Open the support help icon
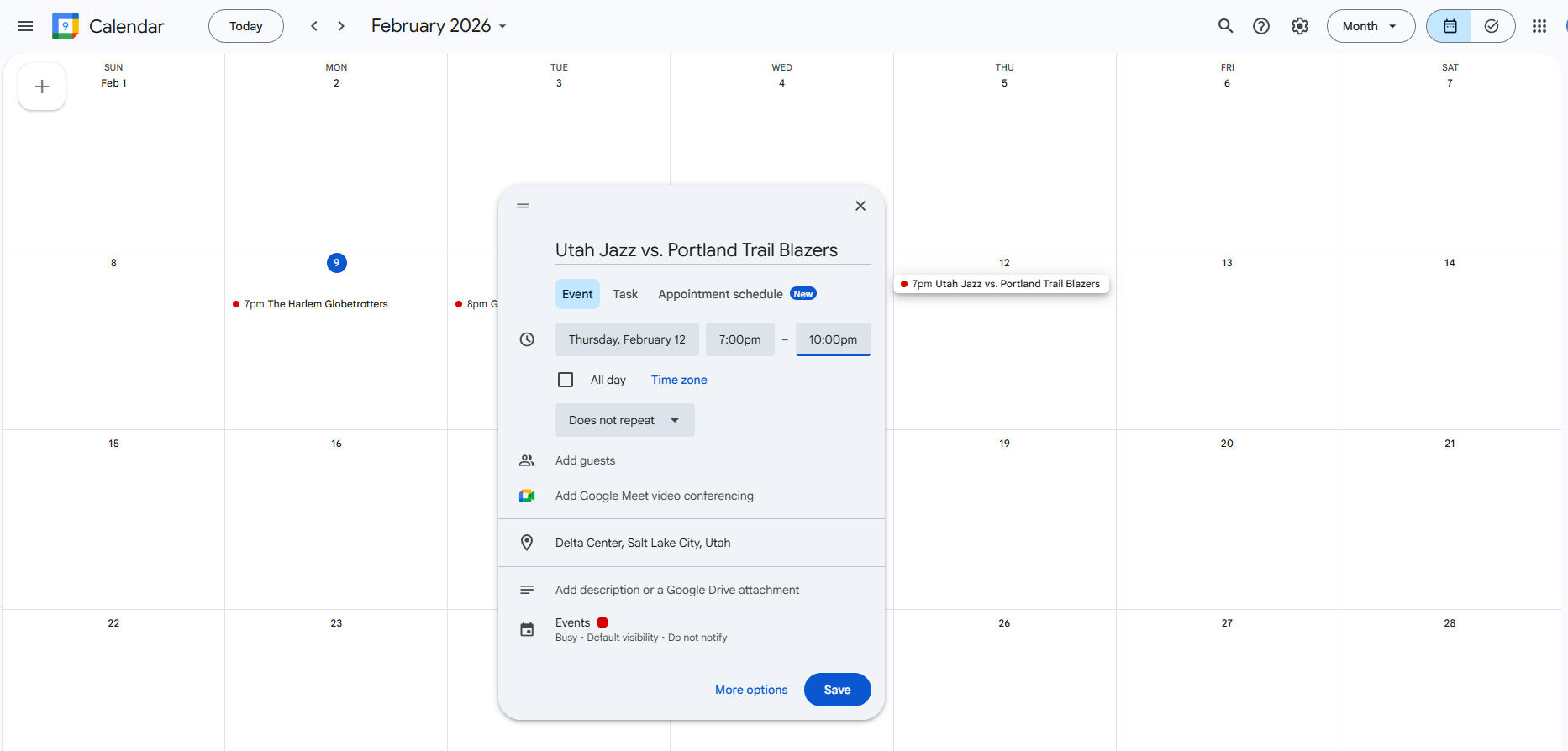This screenshot has height=751, width=1568. (x=1261, y=26)
